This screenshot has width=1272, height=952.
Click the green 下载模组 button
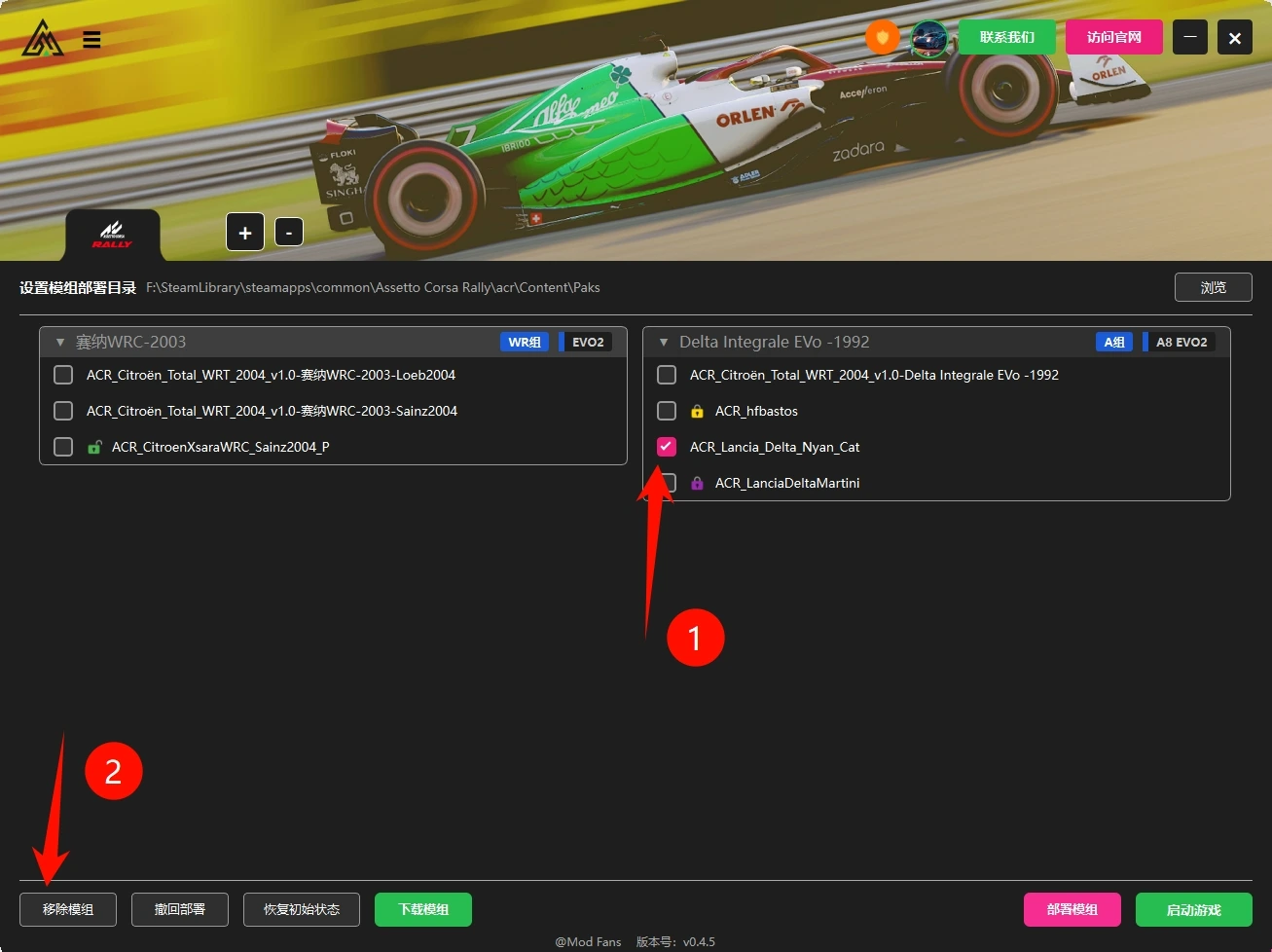click(x=423, y=909)
